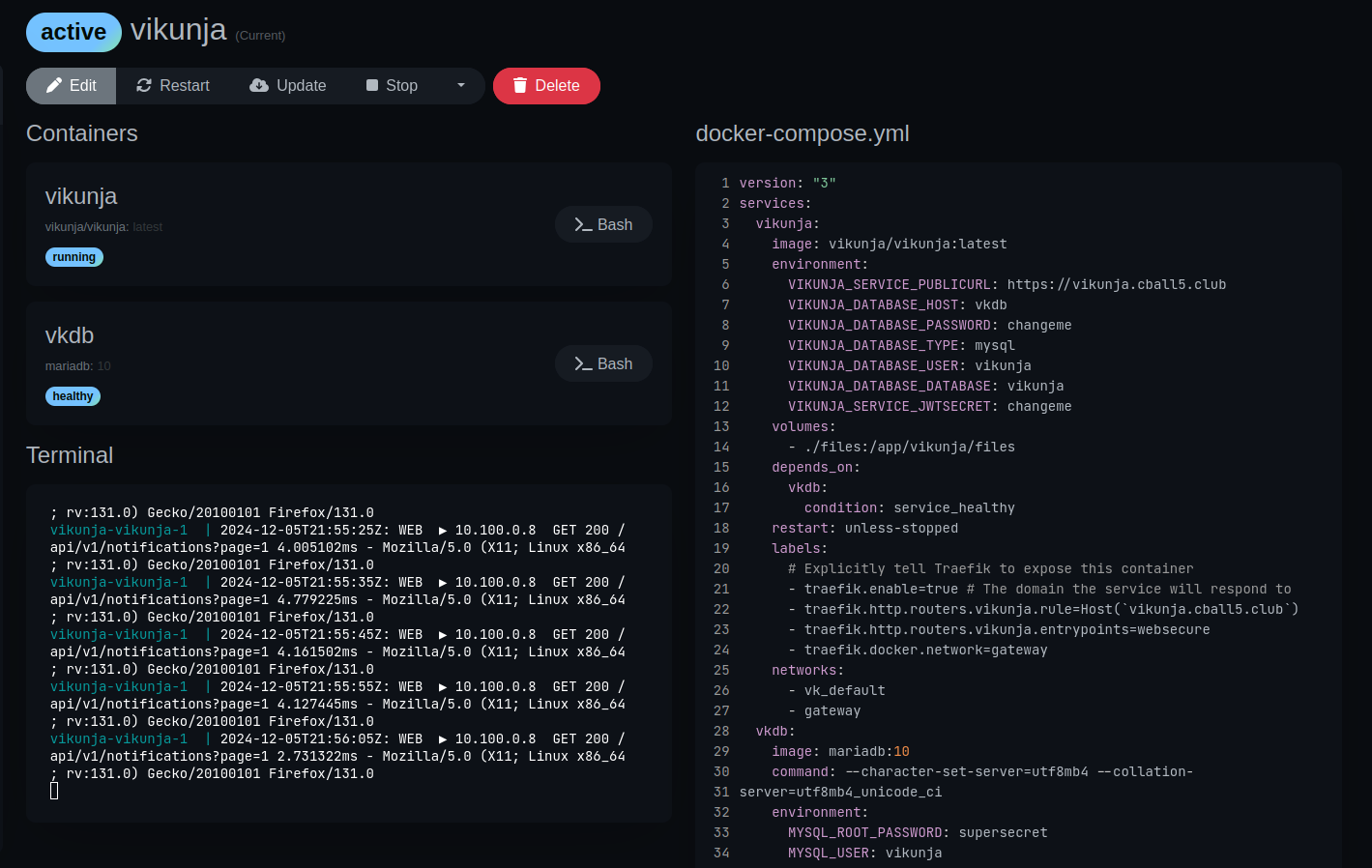Click the 21:55:25Z log line in terminal

pyautogui.click(x=337, y=530)
